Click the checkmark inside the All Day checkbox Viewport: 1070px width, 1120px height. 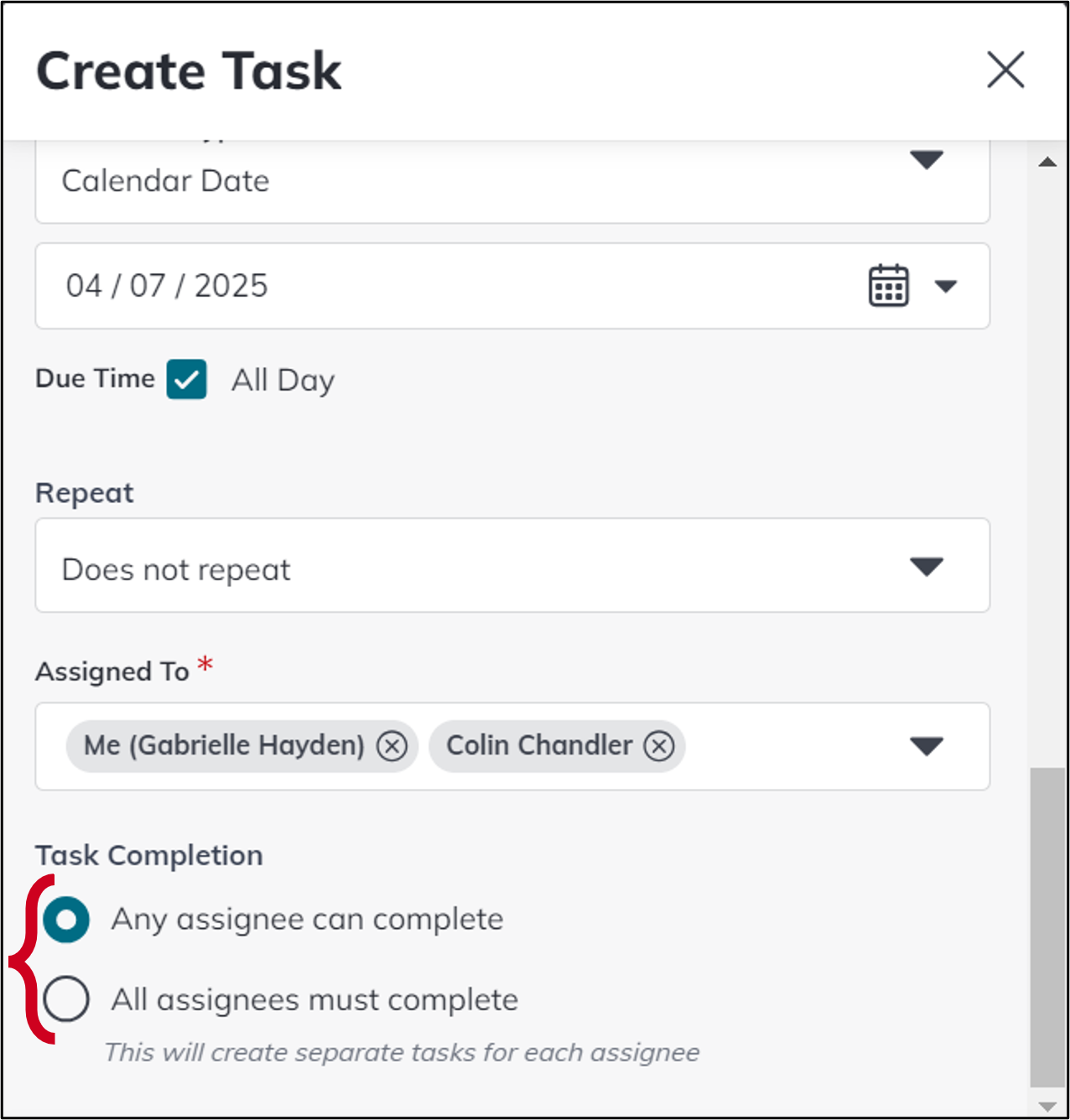[x=186, y=380]
